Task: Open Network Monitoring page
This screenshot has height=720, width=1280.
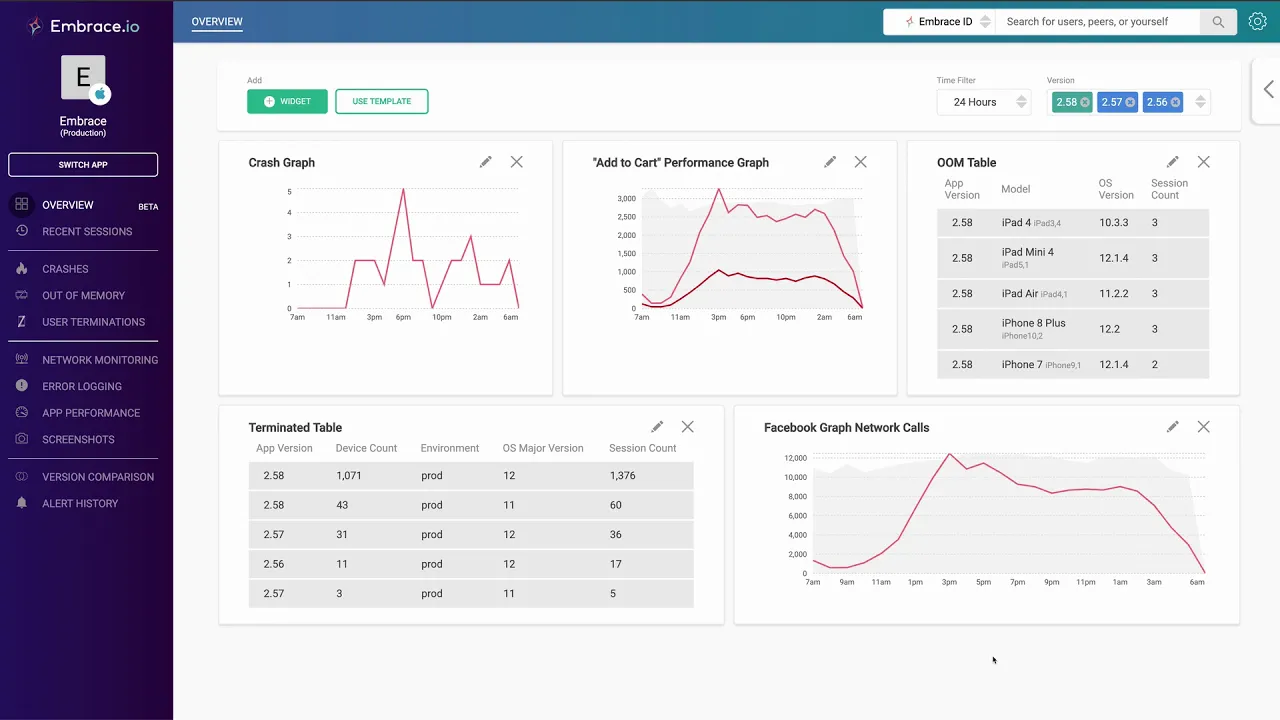Action: 100,360
